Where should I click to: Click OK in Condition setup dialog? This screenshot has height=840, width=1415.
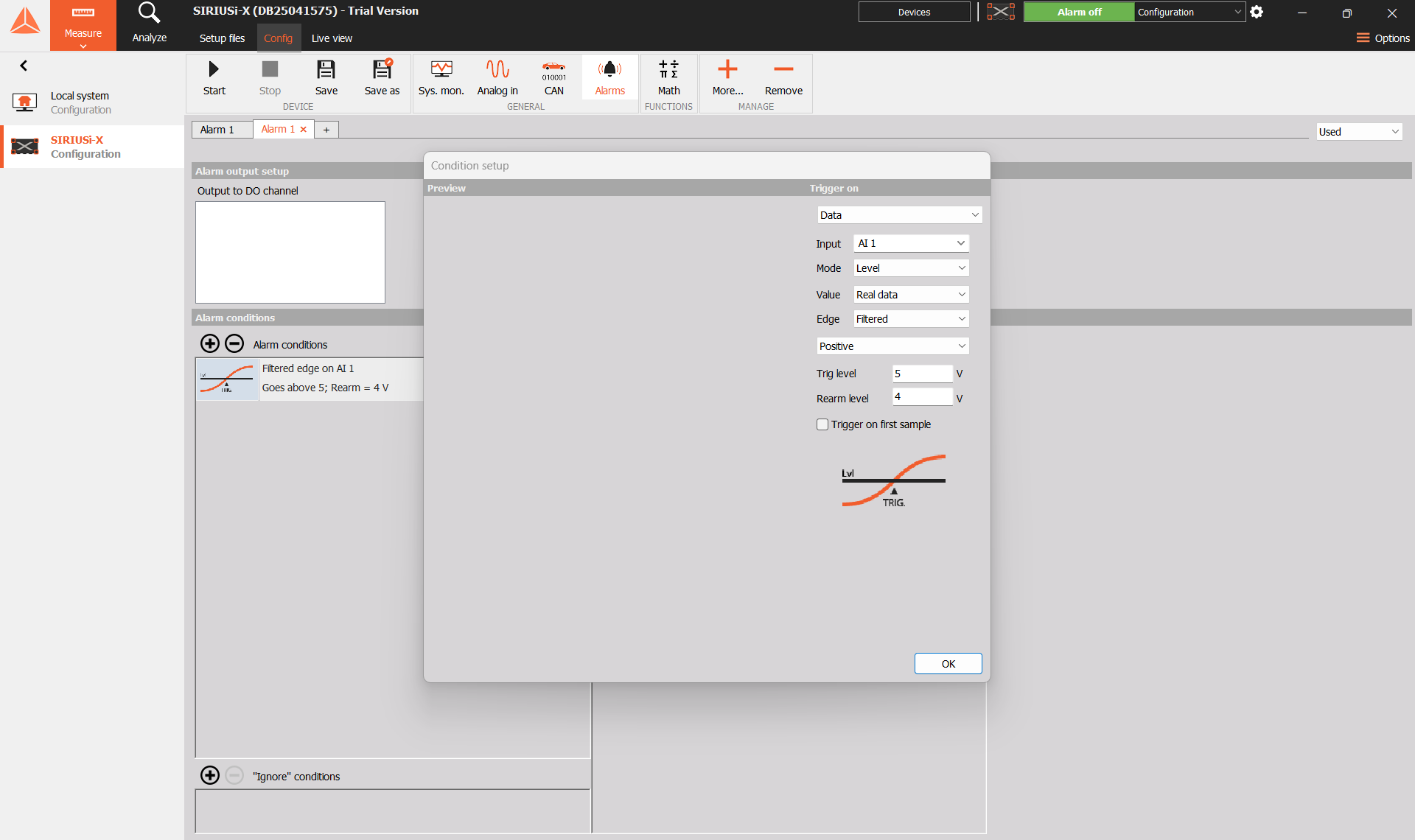tap(948, 664)
